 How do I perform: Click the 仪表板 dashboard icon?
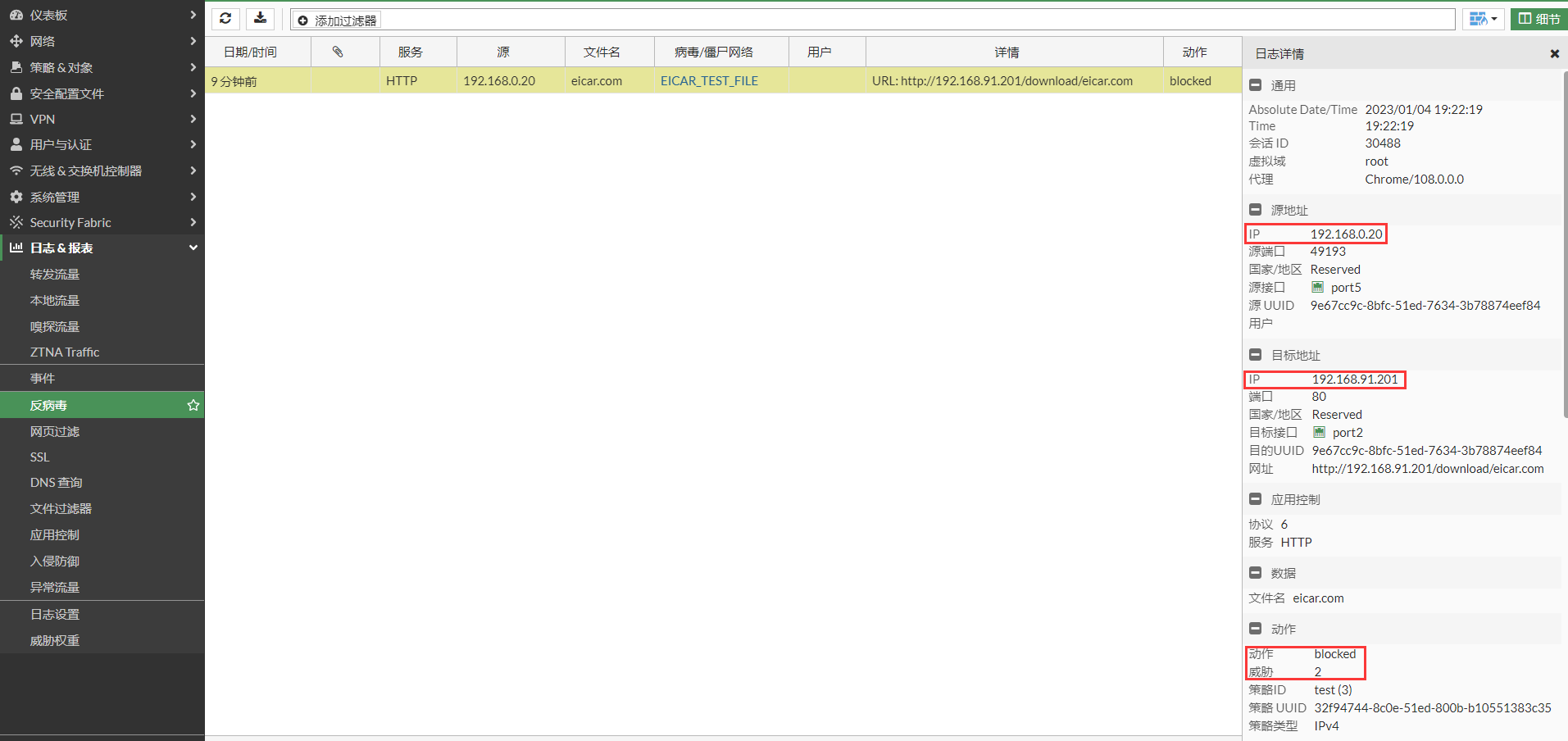[x=16, y=15]
